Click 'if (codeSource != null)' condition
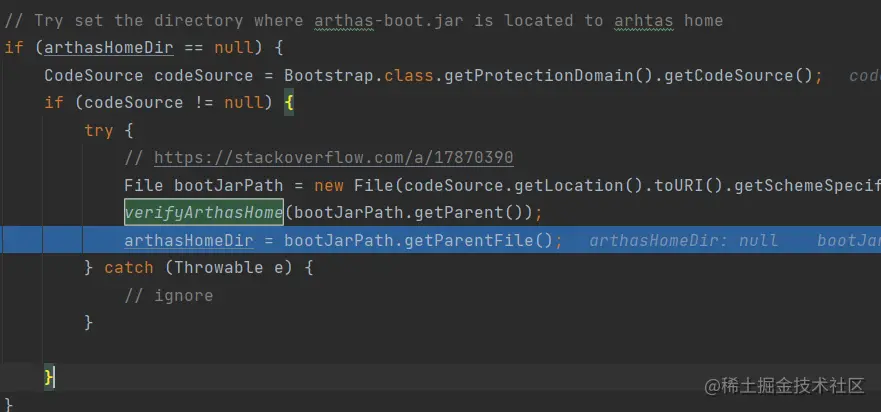The width and height of the screenshot is (881, 412). click(x=158, y=103)
